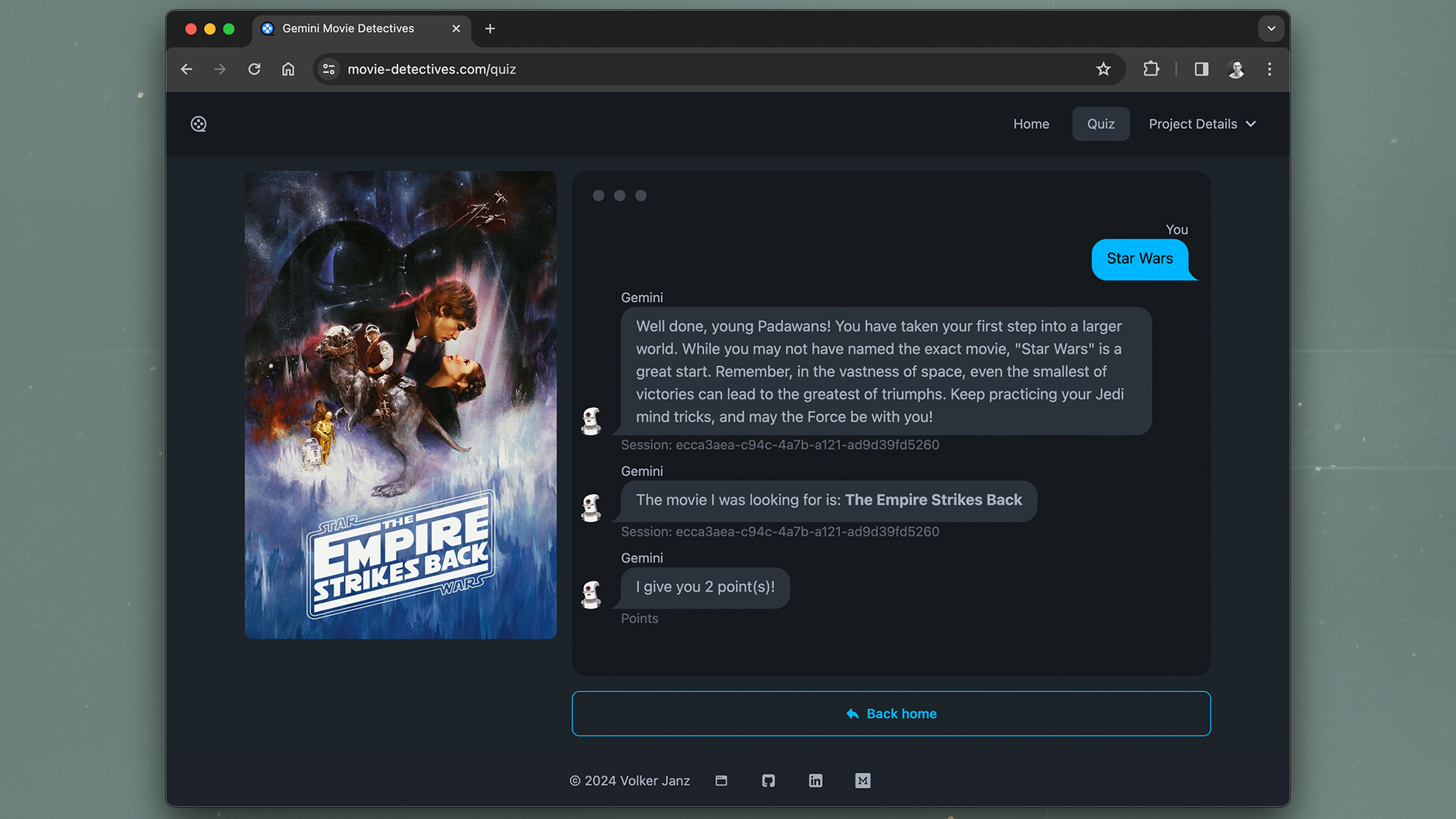This screenshot has width=1456, height=819.
Task: Open the tab search chevron
Action: [1271, 29]
